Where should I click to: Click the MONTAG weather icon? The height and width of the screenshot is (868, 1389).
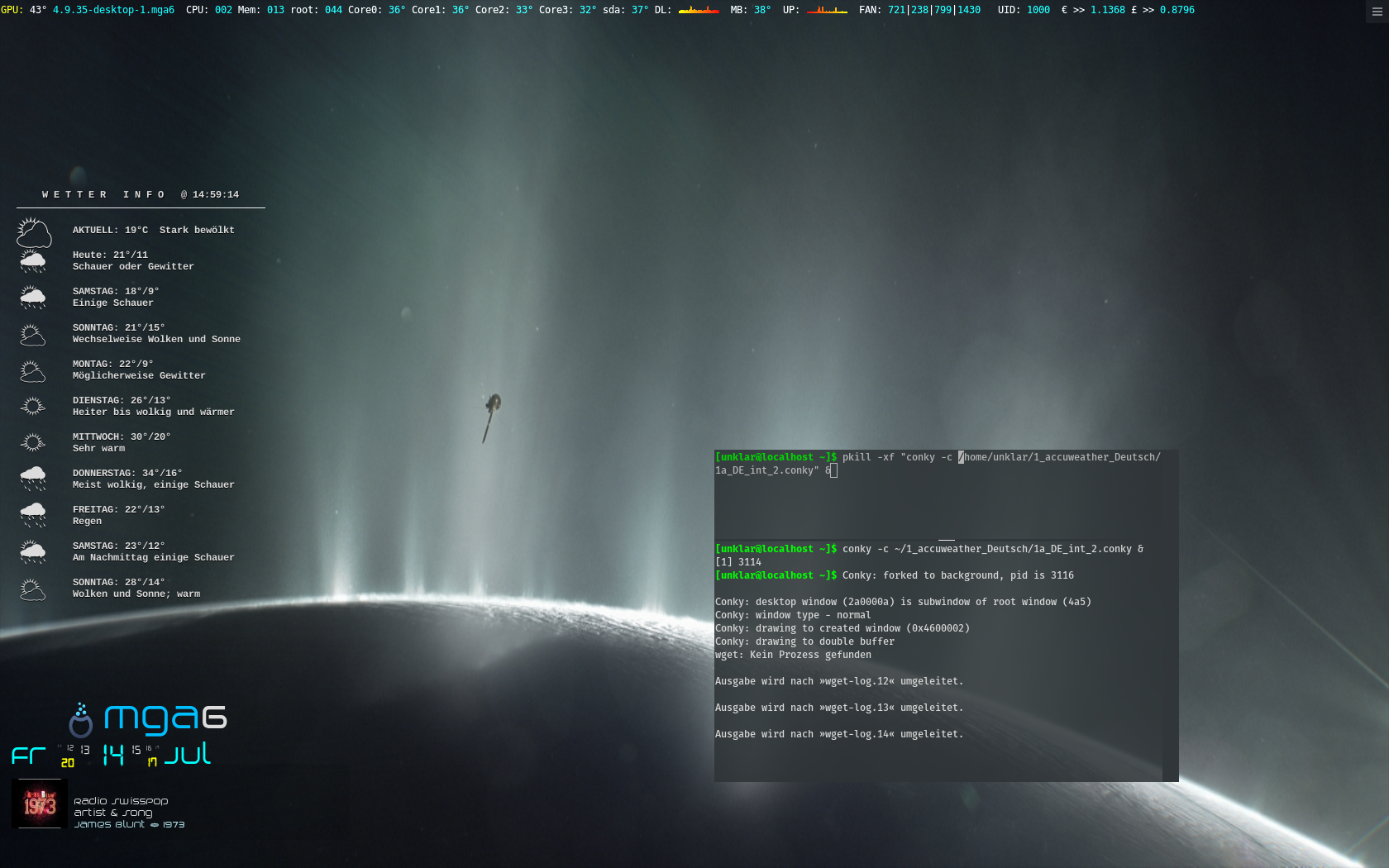33,370
